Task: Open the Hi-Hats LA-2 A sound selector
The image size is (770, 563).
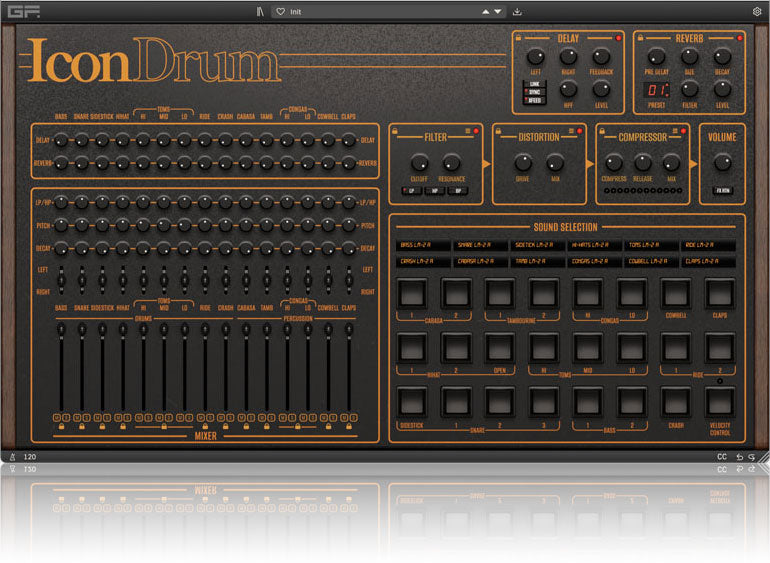Action: tap(594, 245)
